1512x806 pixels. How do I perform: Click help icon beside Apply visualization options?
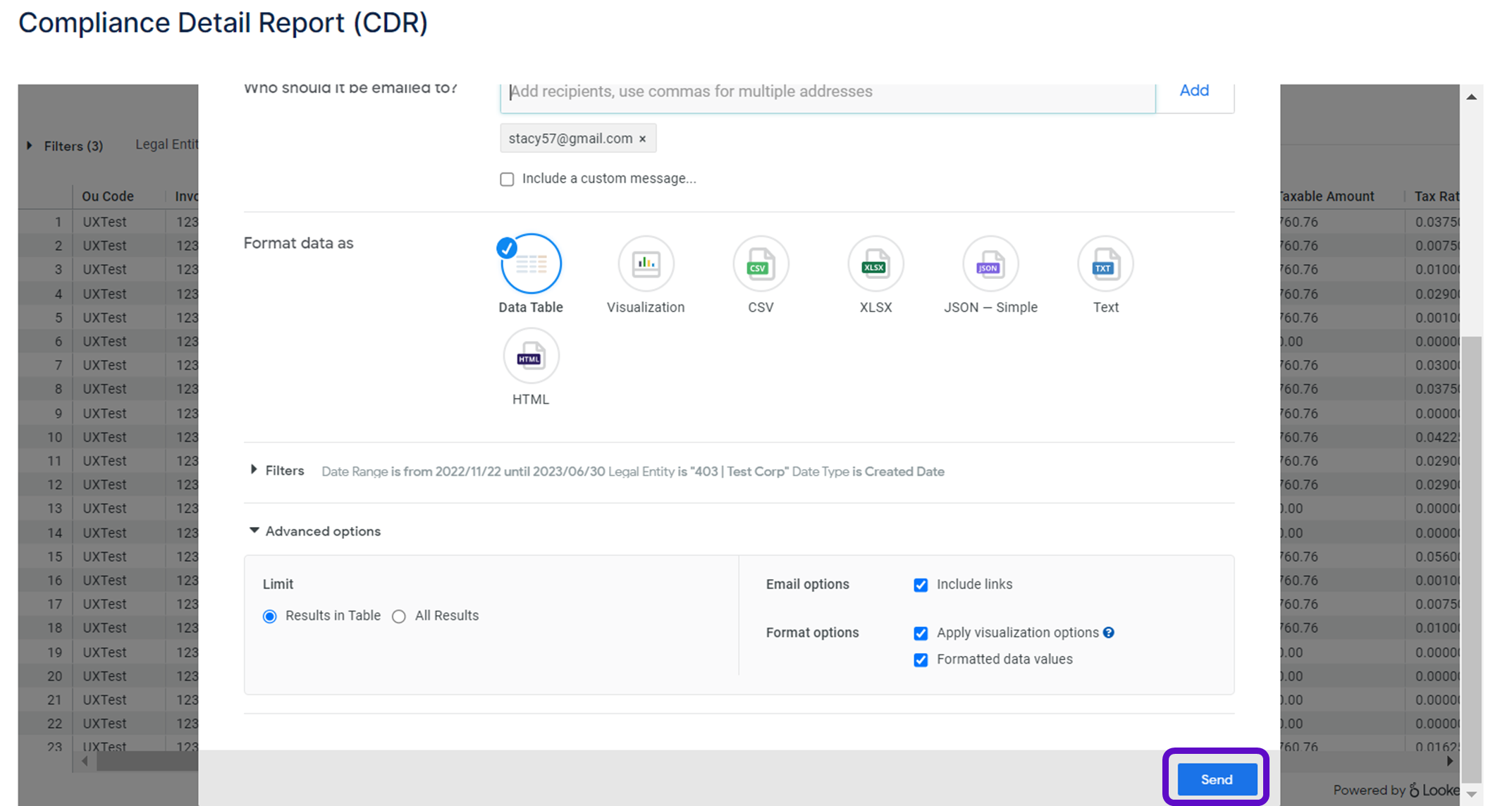[1109, 633]
